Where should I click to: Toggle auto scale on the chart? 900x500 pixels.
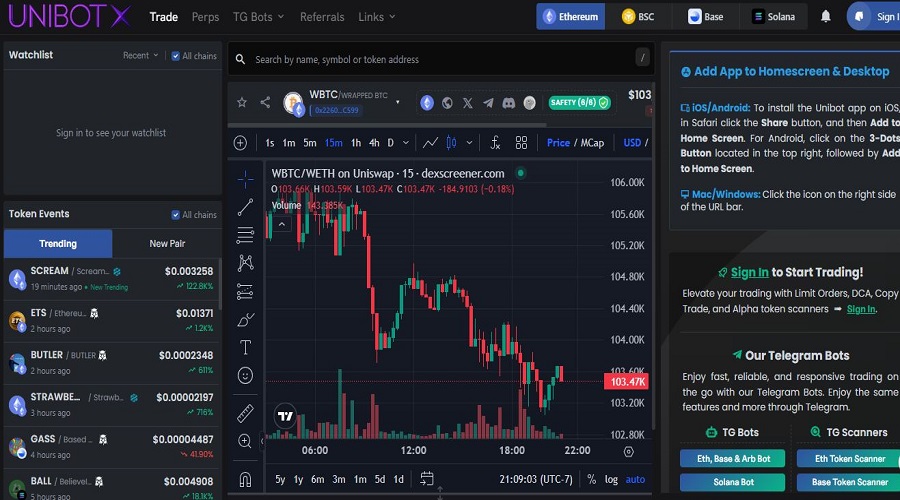pos(635,479)
